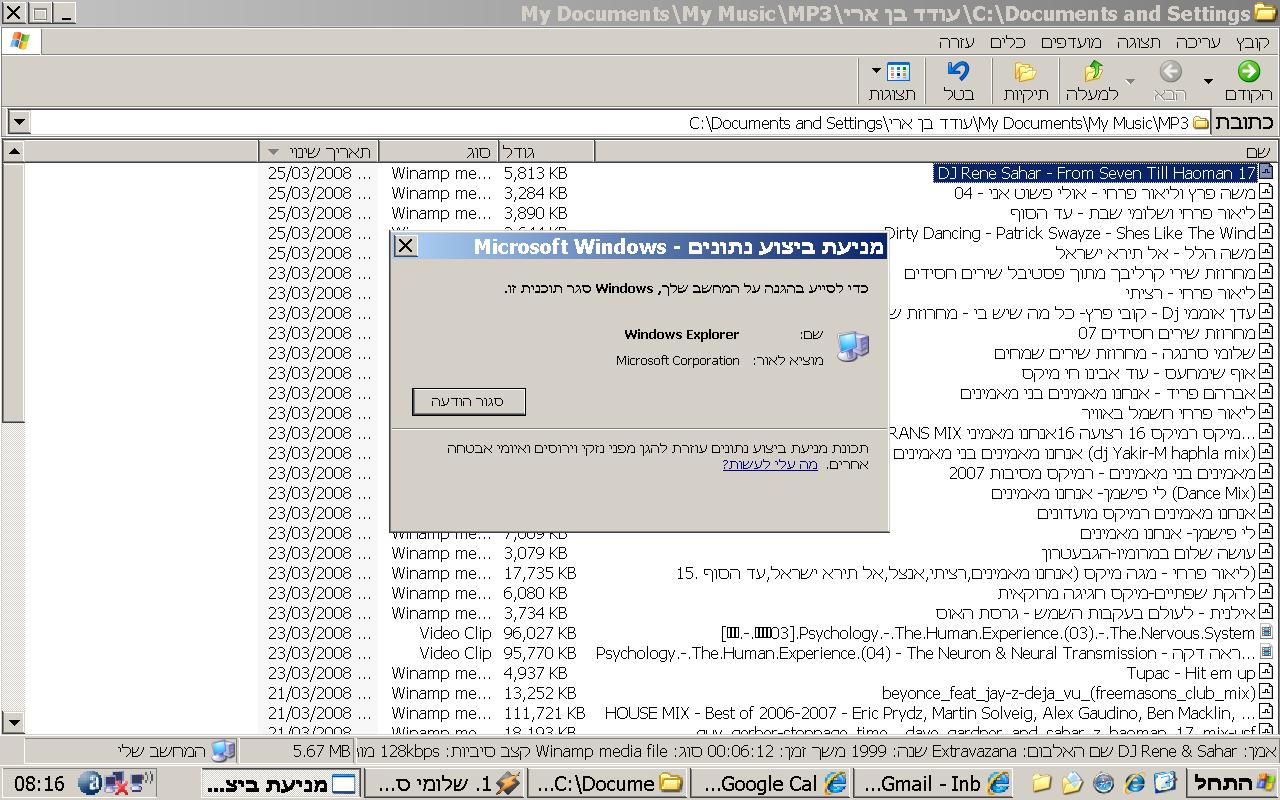Open the 'מה עלי לעשות?' help link
This screenshot has height=800, width=1280.
(770, 464)
